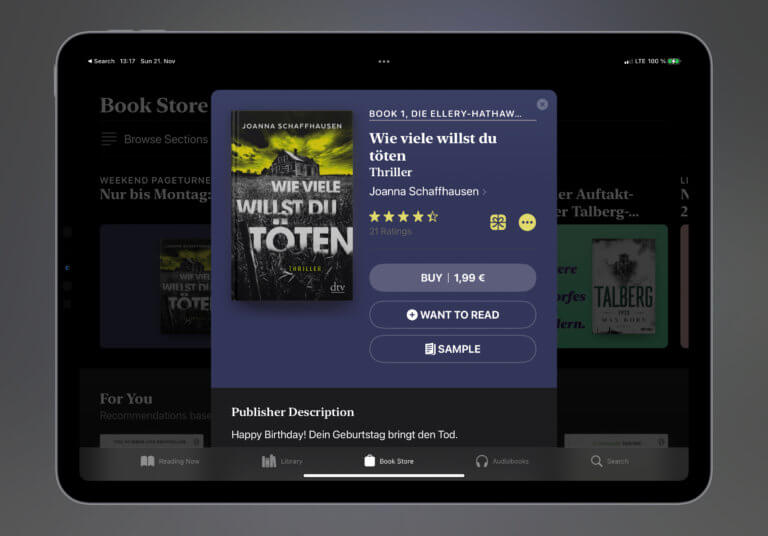Open the yellow more options button
This screenshot has width=768, height=536.
pos(527,222)
